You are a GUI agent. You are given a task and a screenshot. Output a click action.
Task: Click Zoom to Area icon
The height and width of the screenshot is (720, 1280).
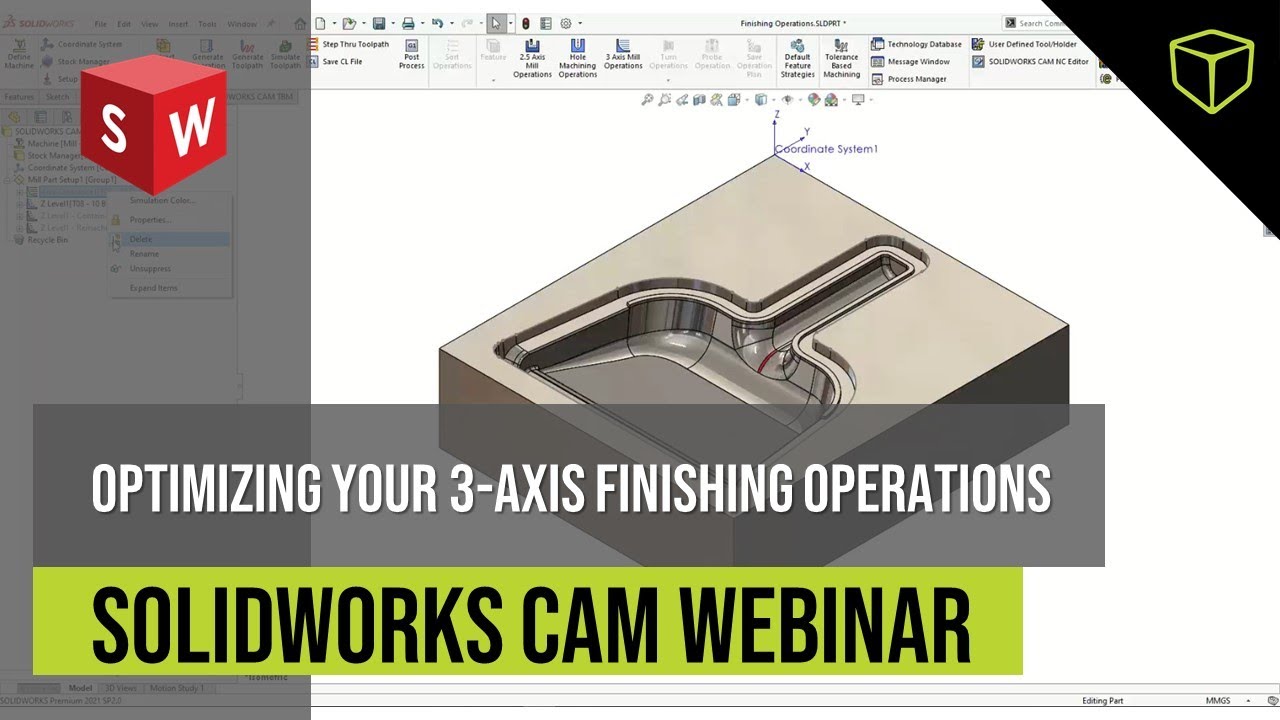(665, 99)
